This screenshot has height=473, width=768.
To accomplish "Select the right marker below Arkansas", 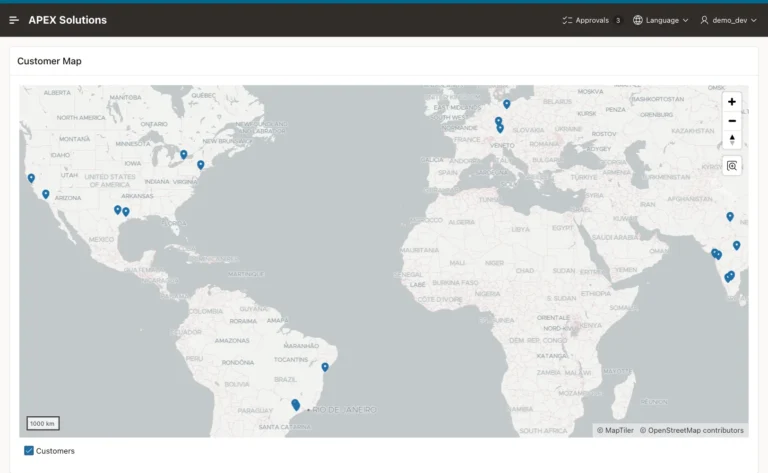I will click(x=126, y=212).
